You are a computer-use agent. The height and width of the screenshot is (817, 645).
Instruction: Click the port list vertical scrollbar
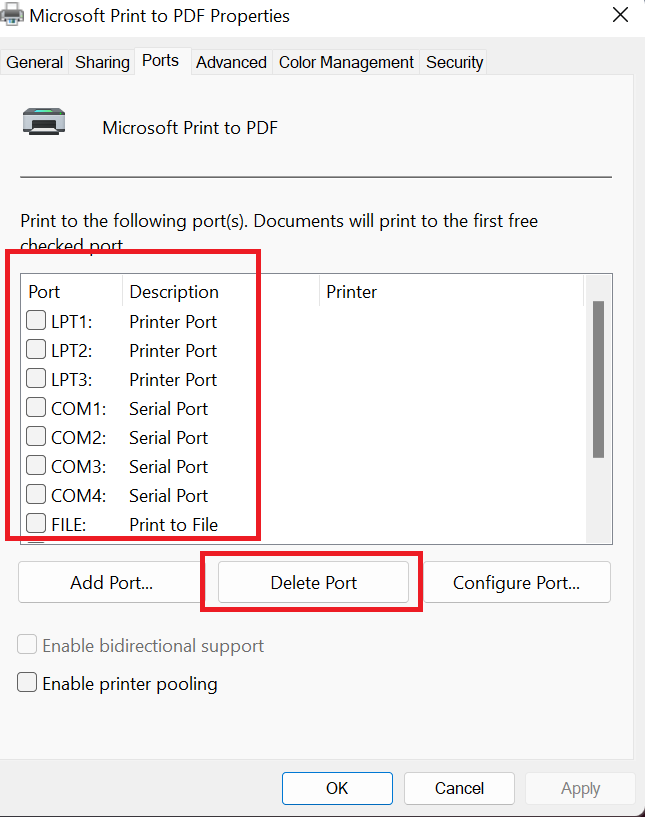[x=598, y=380]
